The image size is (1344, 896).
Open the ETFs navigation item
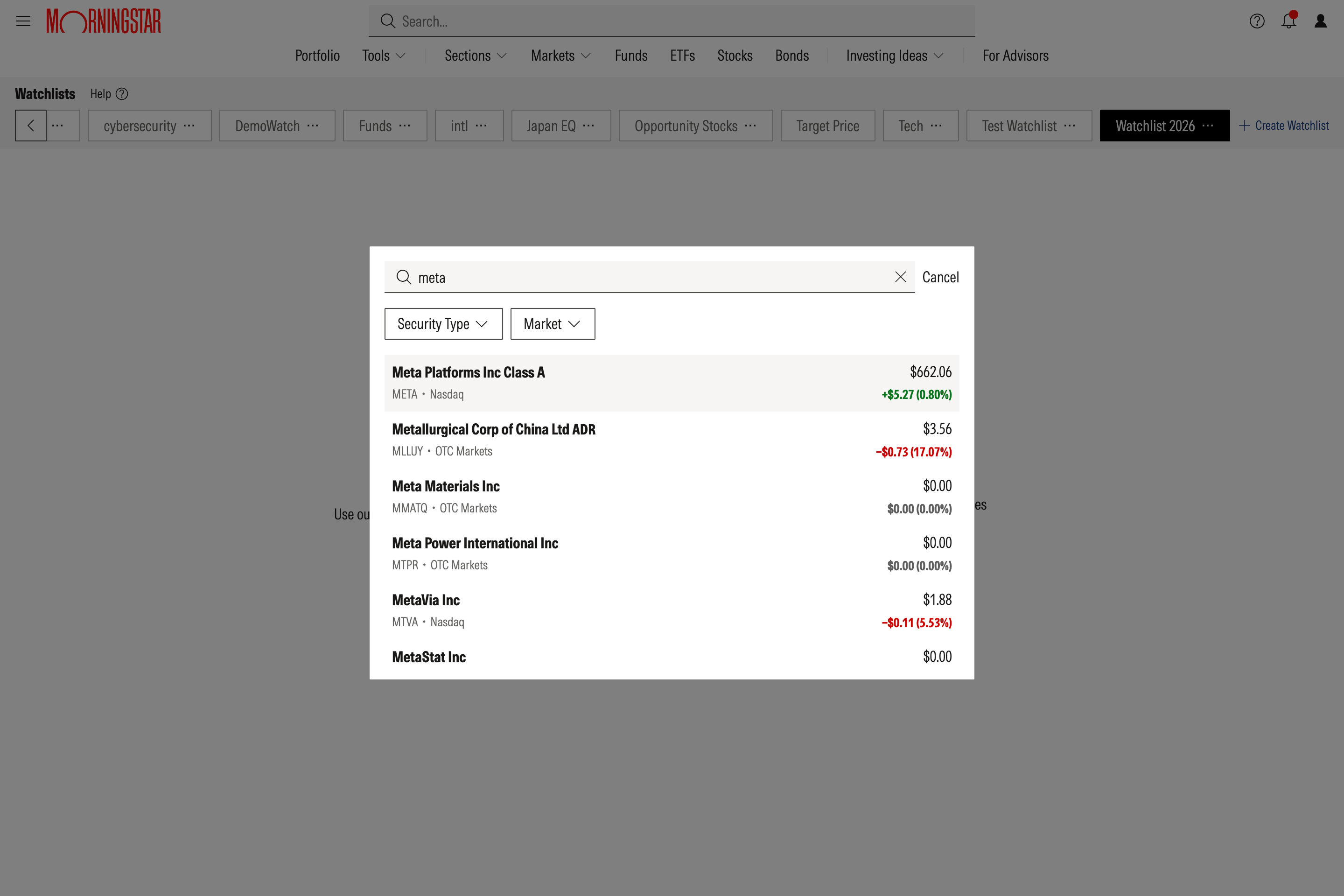click(x=682, y=56)
